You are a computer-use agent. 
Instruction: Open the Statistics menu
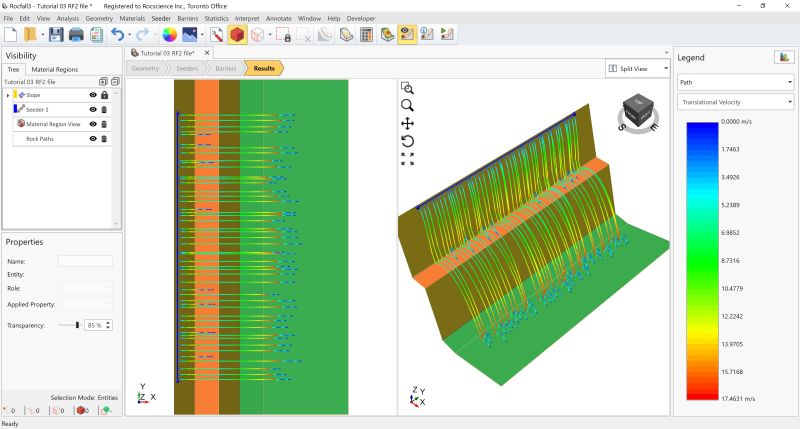pos(216,18)
